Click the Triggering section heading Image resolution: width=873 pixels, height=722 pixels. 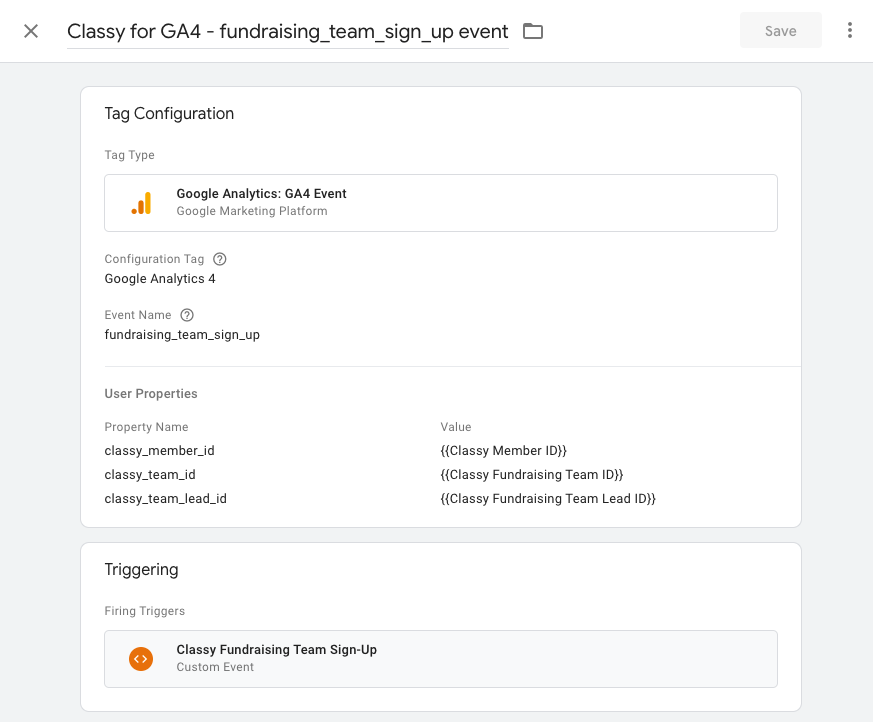click(141, 569)
